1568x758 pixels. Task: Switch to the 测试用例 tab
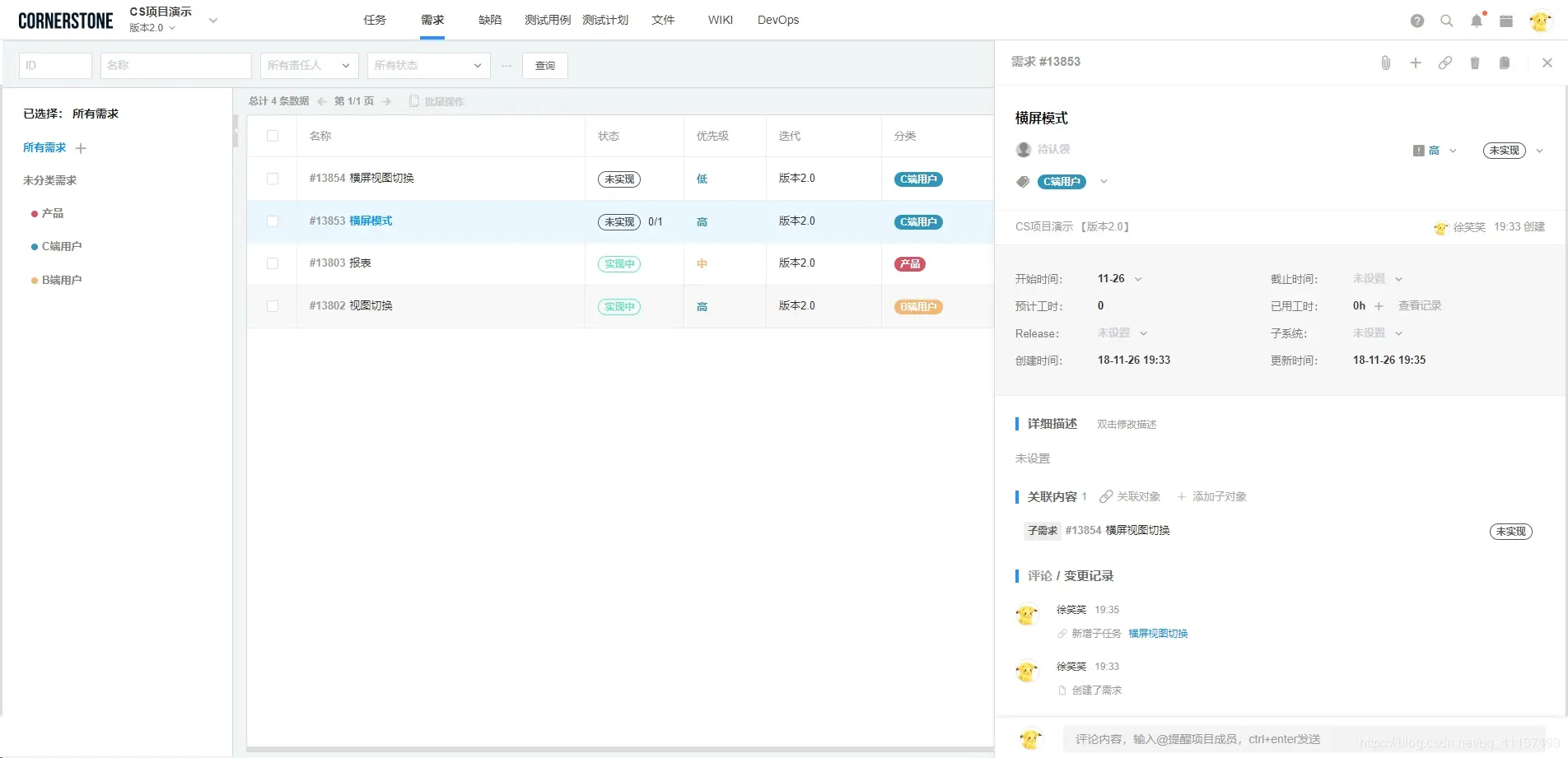pyautogui.click(x=548, y=20)
